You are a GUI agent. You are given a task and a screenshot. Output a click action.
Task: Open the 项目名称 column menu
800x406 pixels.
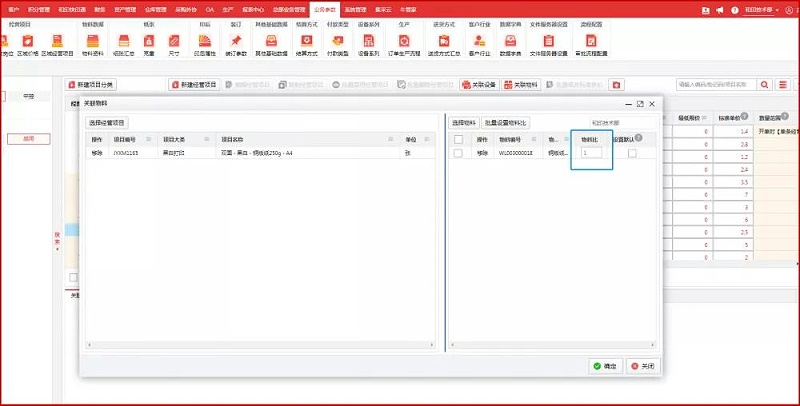pyautogui.click(x=391, y=139)
